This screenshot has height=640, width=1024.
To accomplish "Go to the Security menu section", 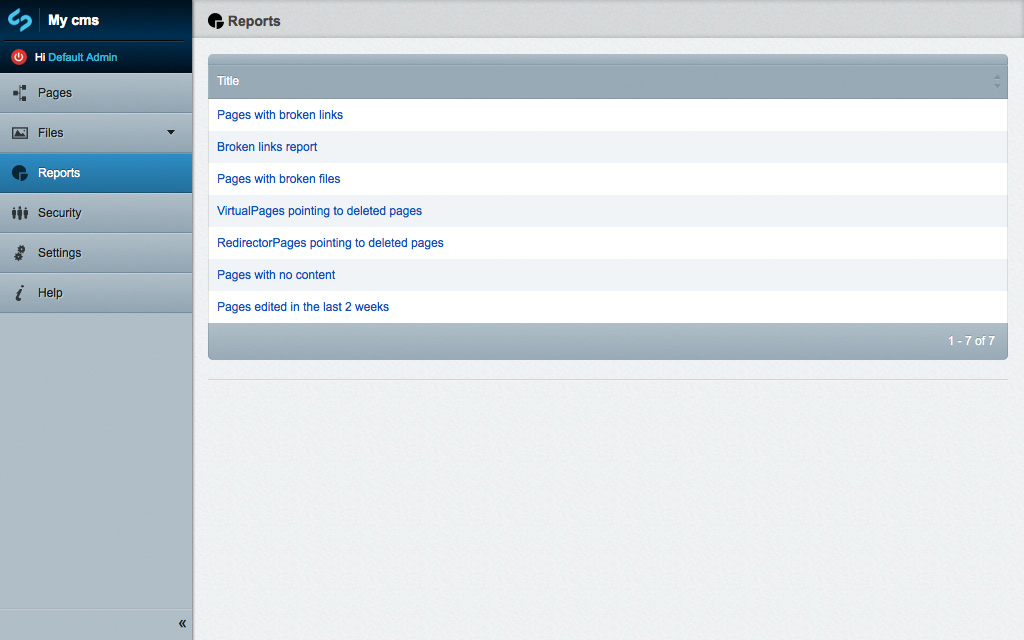I will [x=60, y=213].
